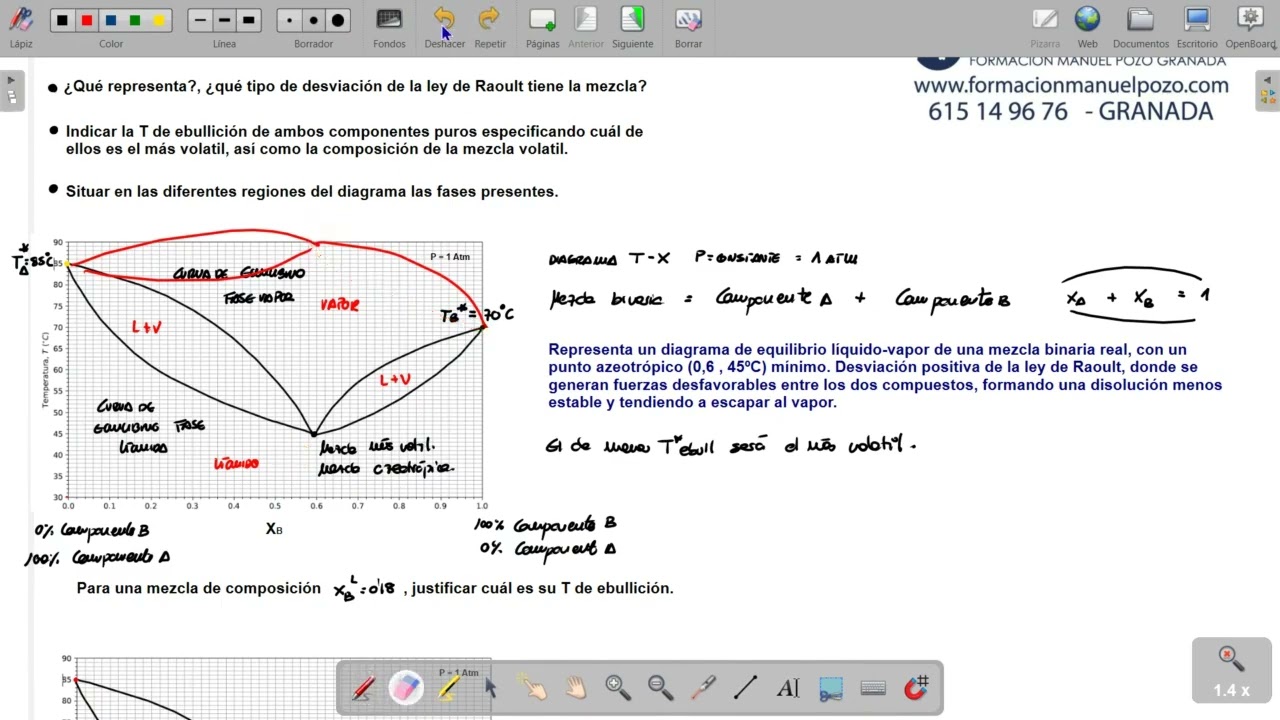Add a new page with Páginas

543,26
